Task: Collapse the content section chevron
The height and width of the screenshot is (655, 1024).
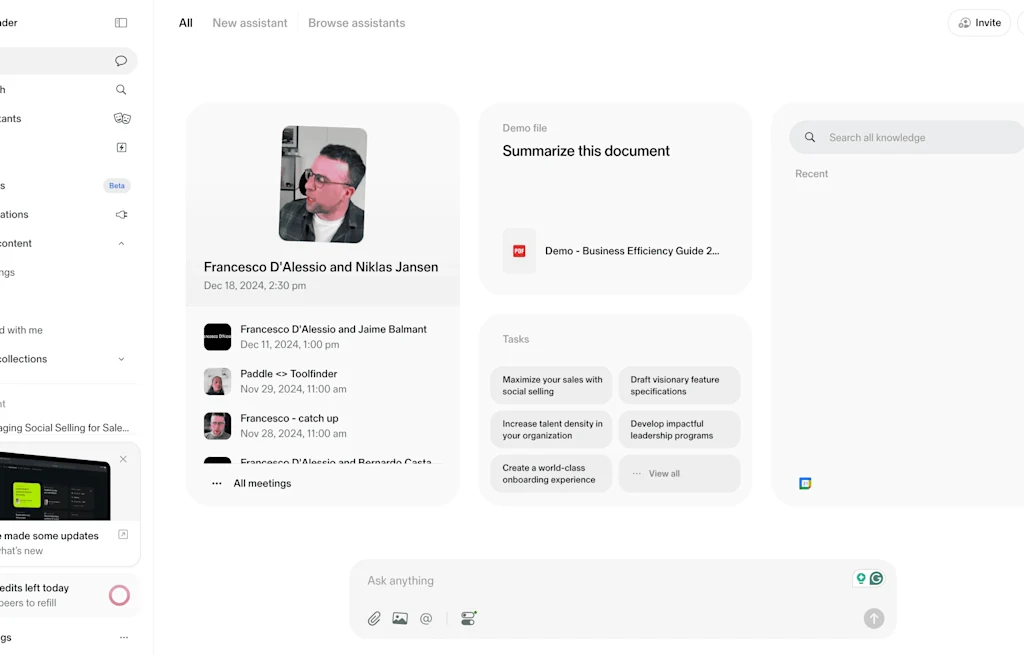Action: [x=121, y=244]
